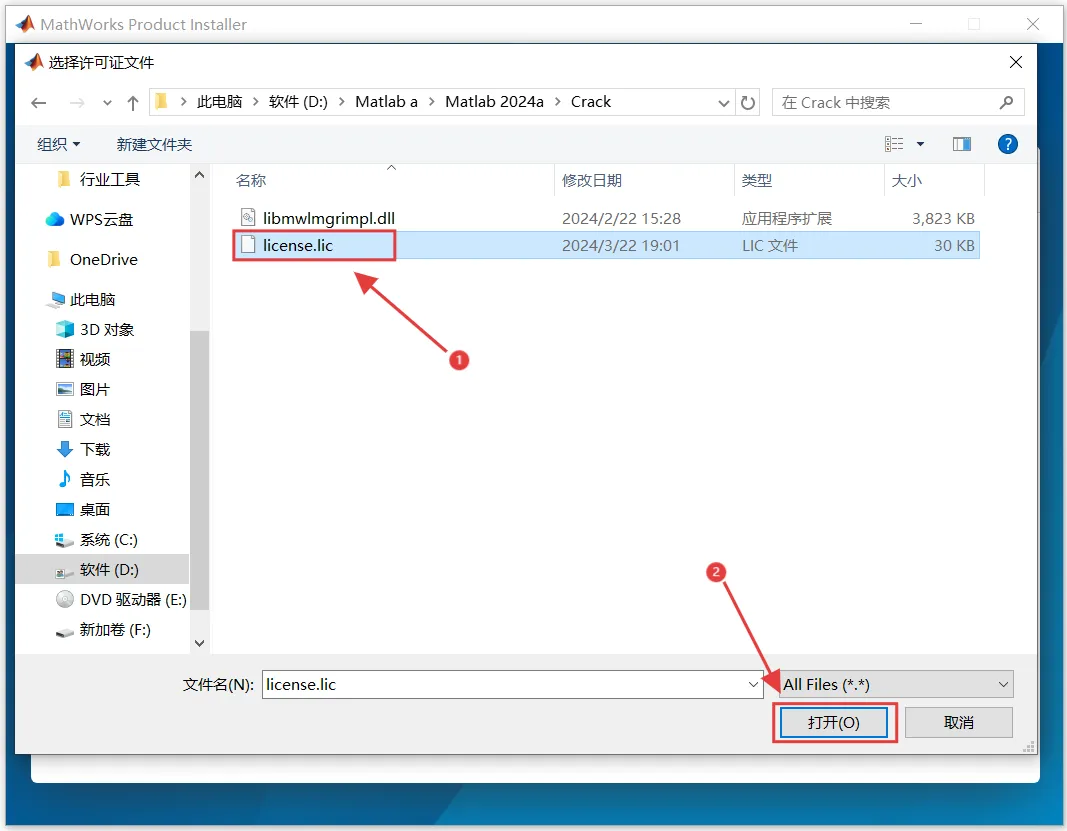Click the search magnifier icon
1067x831 pixels.
pos(1006,103)
